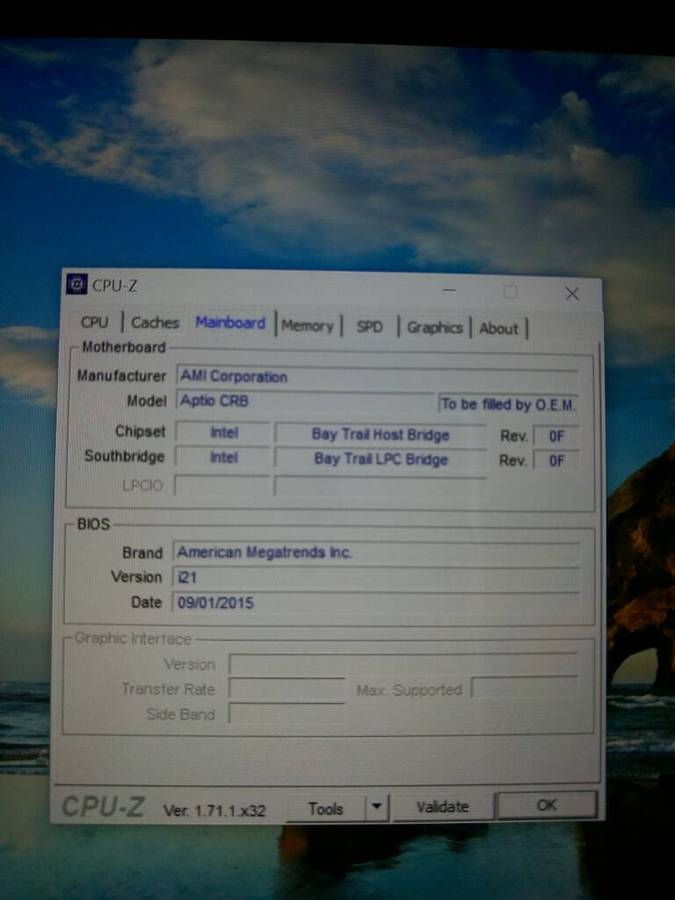Click the Side Band field
This screenshot has width=675, height=900.
(286, 713)
